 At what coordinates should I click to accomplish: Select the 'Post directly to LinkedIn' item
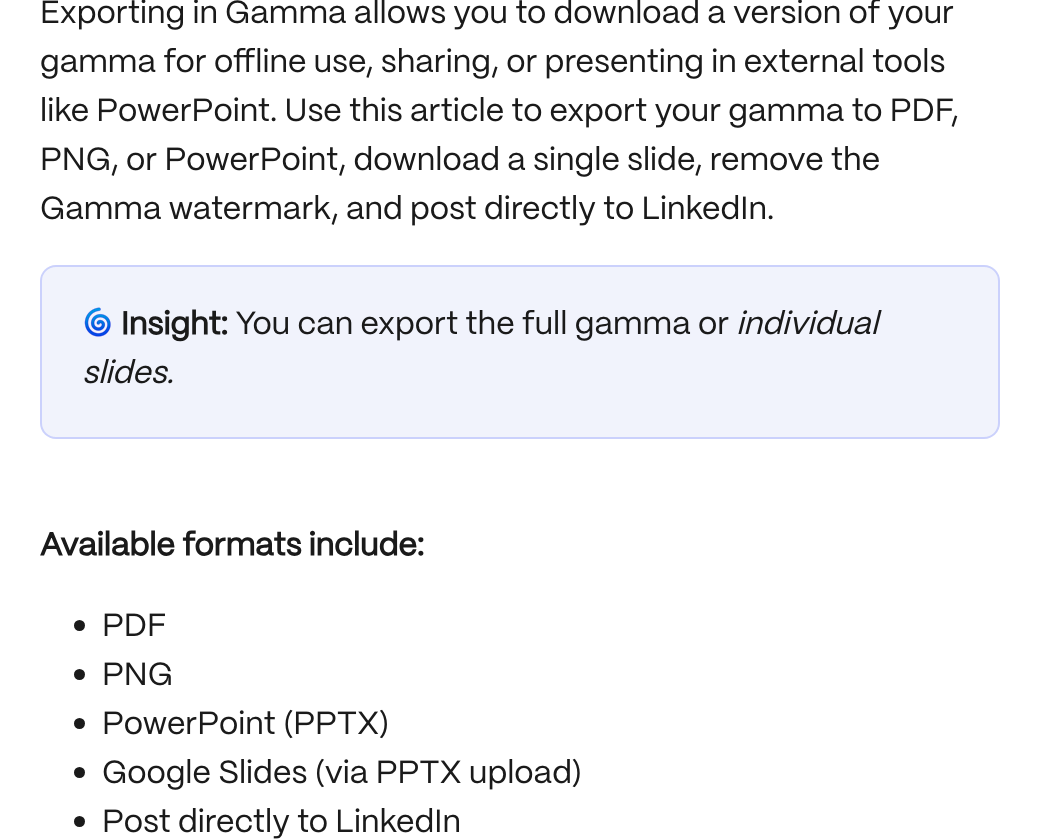pos(281,821)
